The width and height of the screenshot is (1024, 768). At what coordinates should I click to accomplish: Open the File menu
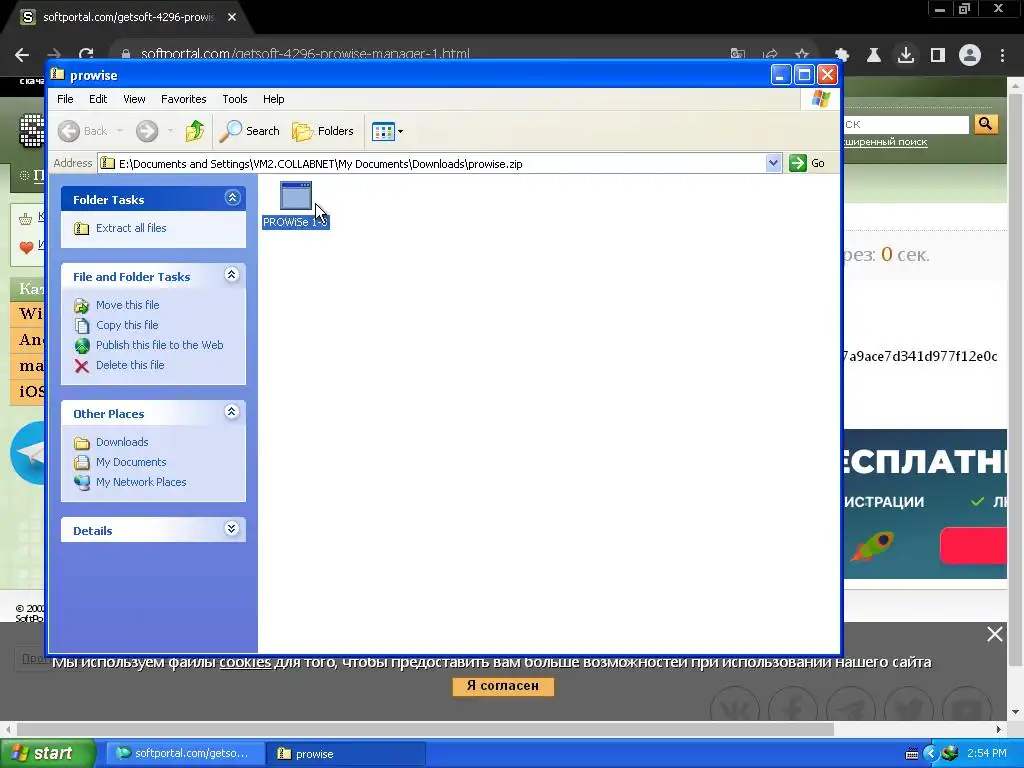(65, 99)
